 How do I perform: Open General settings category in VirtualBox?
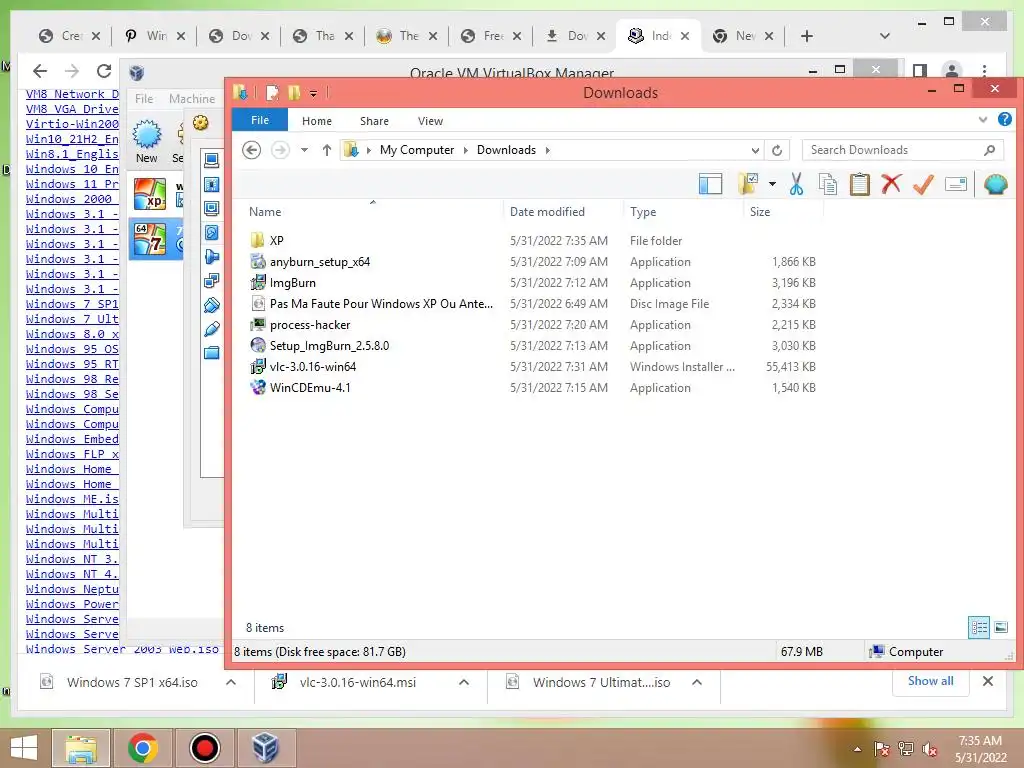click(212, 160)
